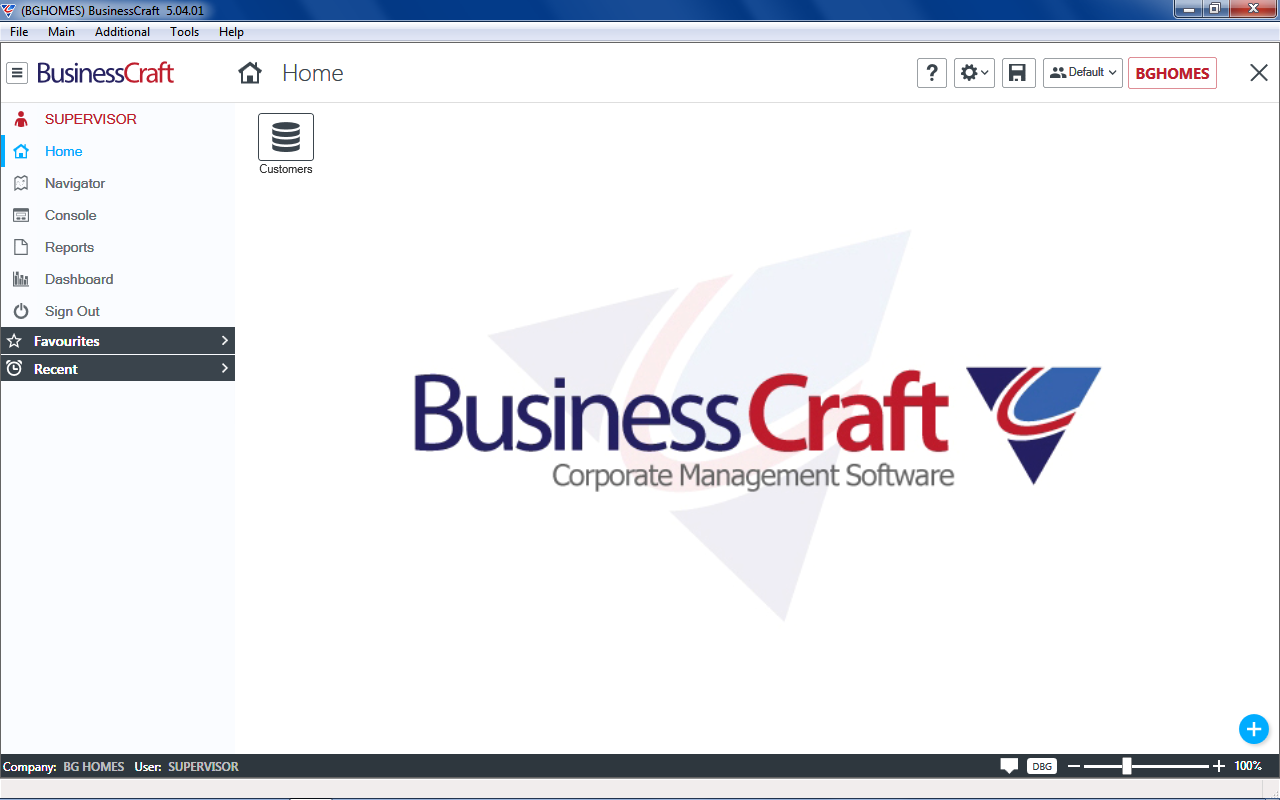Click the BGHOMES company button

(x=1172, y=73)
